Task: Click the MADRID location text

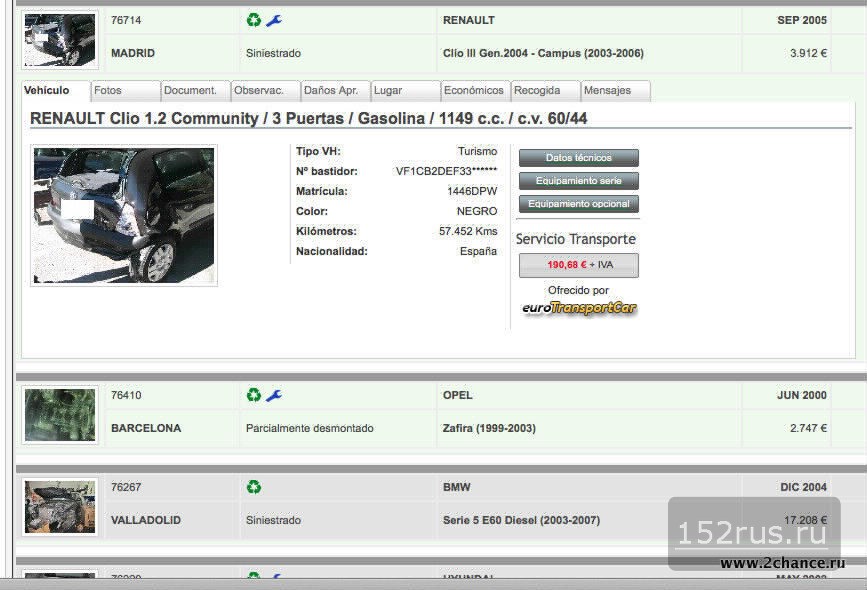Action: tap(133, 53)
